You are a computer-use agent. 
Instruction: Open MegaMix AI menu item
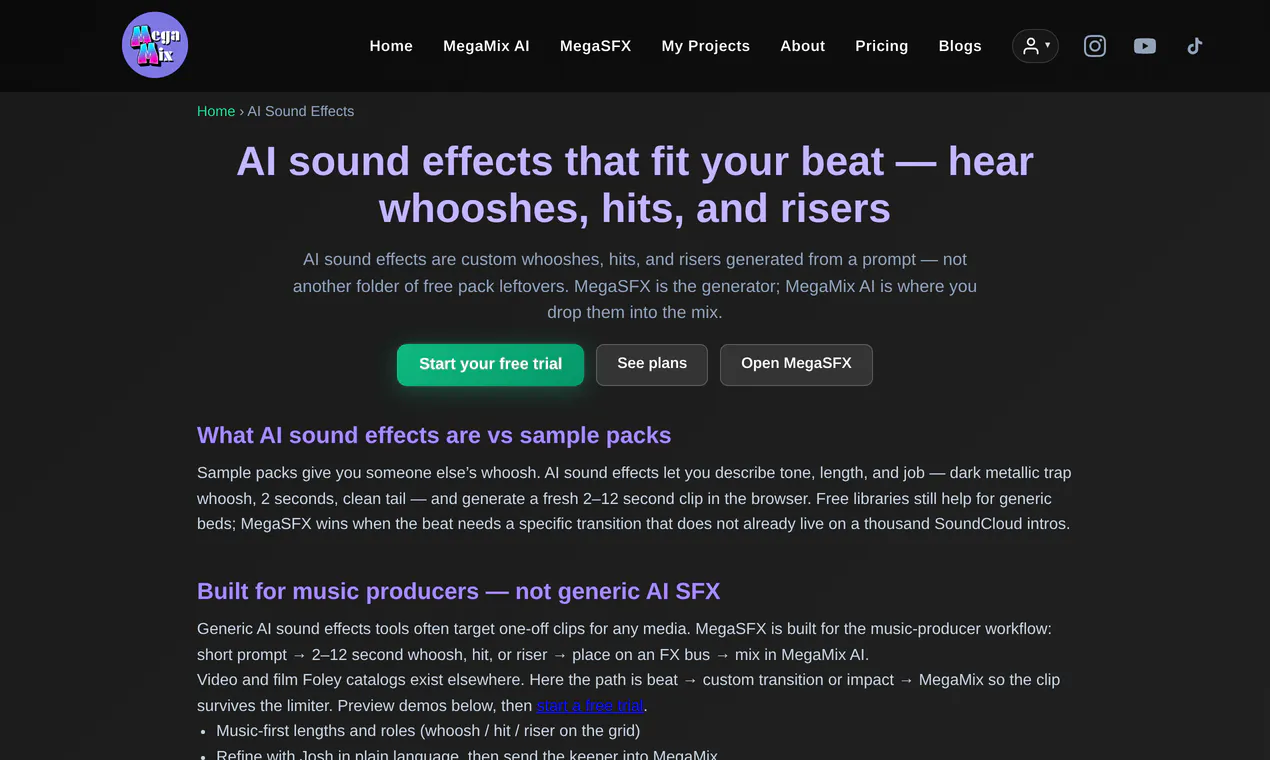tap(486, 46)
